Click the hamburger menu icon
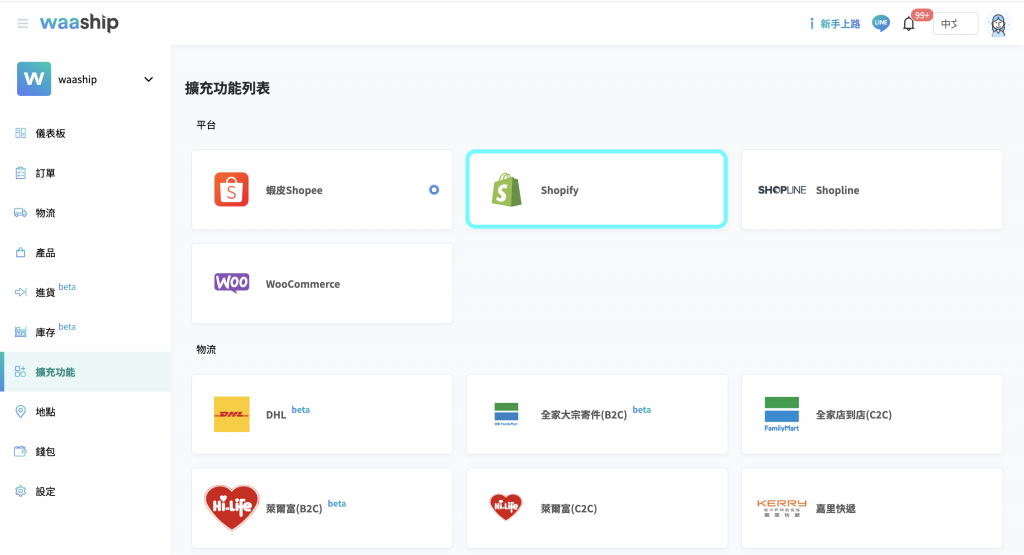1024x555 pixels. pyautogui.click(x=22, y=23)
